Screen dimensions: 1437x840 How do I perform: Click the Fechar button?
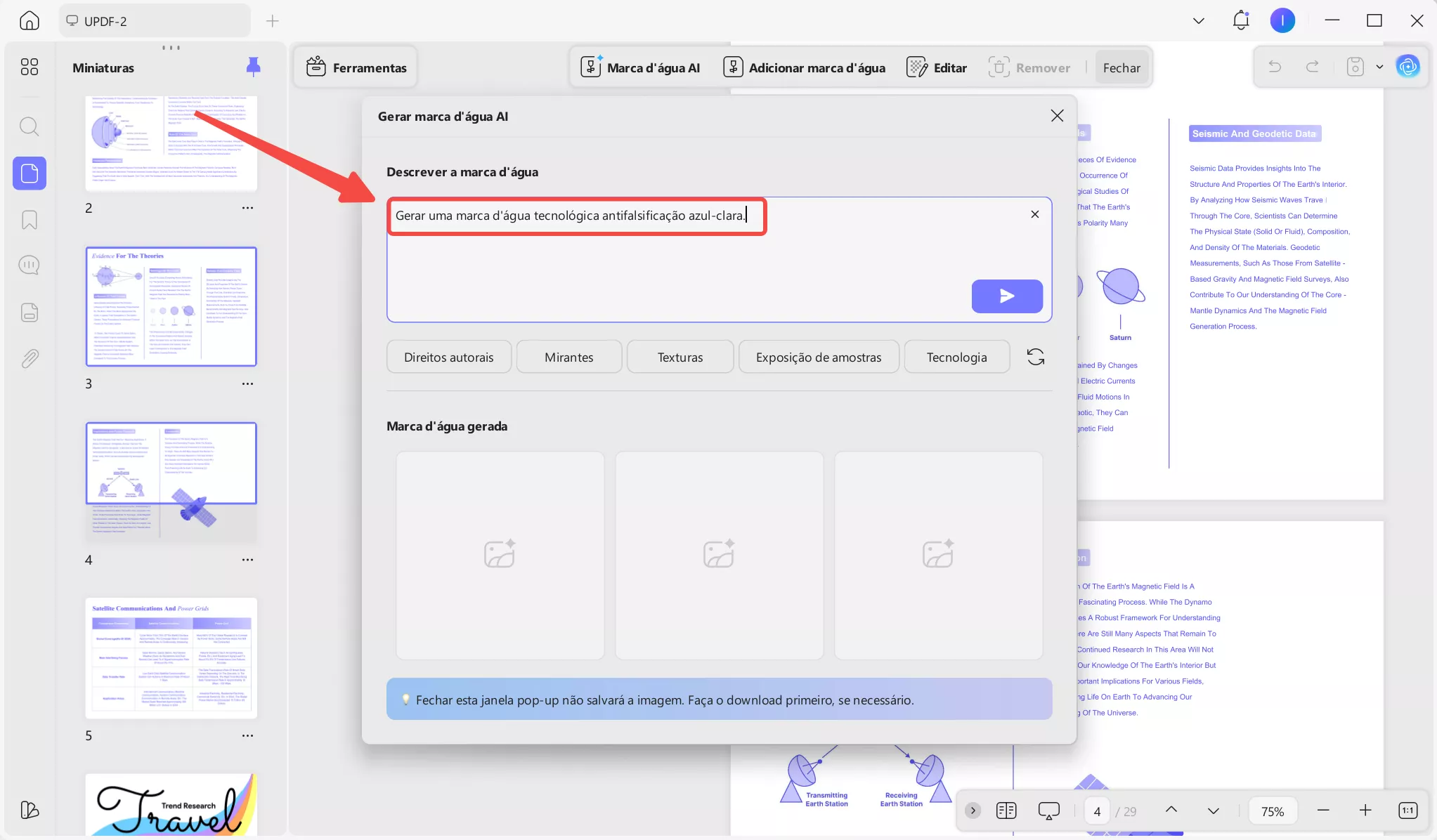1121,67
